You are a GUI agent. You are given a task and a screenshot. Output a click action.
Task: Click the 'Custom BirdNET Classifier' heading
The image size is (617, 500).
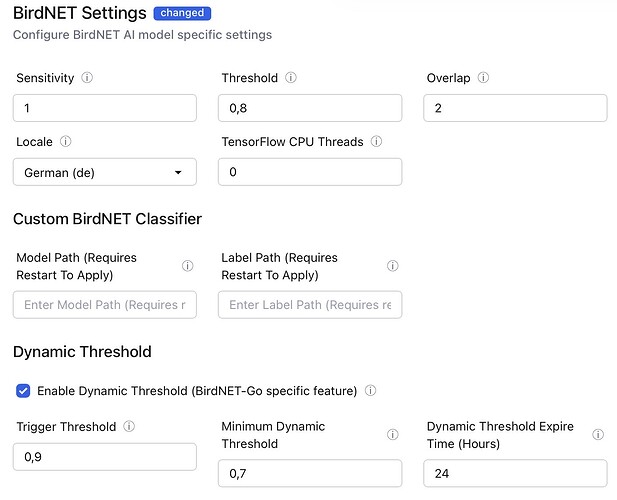click(107, 219)
